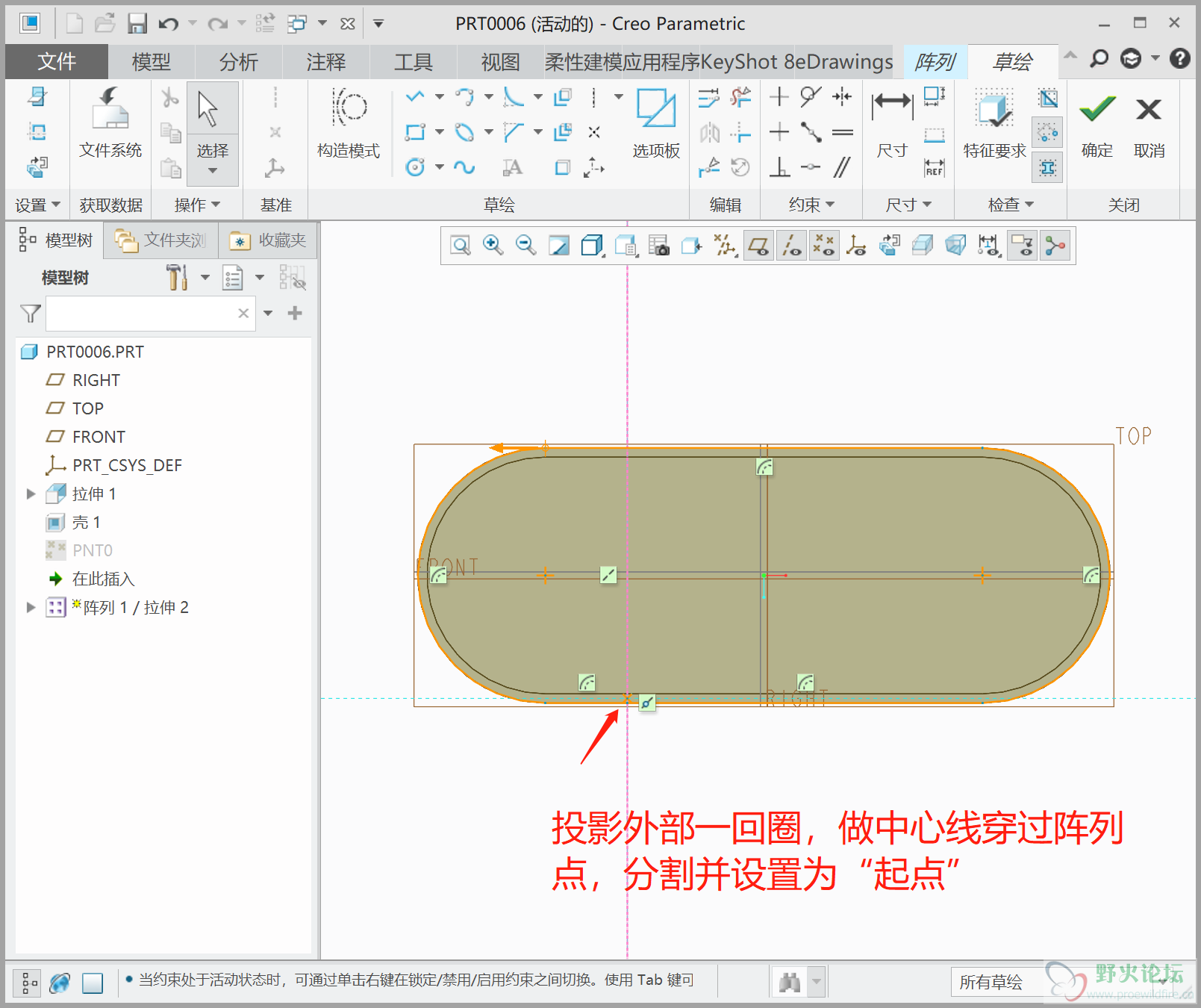Screen dimensions: 1201x1008
Task: Switch to the 阵列 ribbon tab
Action: point(935,62)
